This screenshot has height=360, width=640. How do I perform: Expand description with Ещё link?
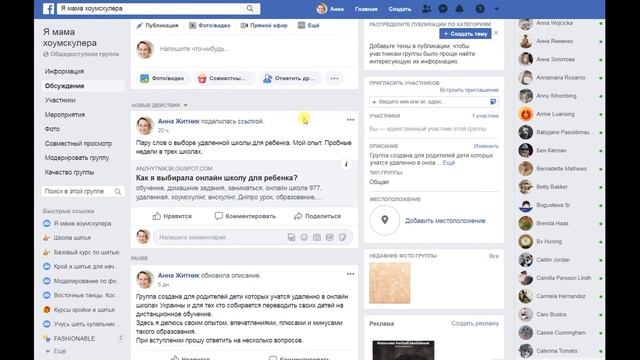[x=449, y=162]
